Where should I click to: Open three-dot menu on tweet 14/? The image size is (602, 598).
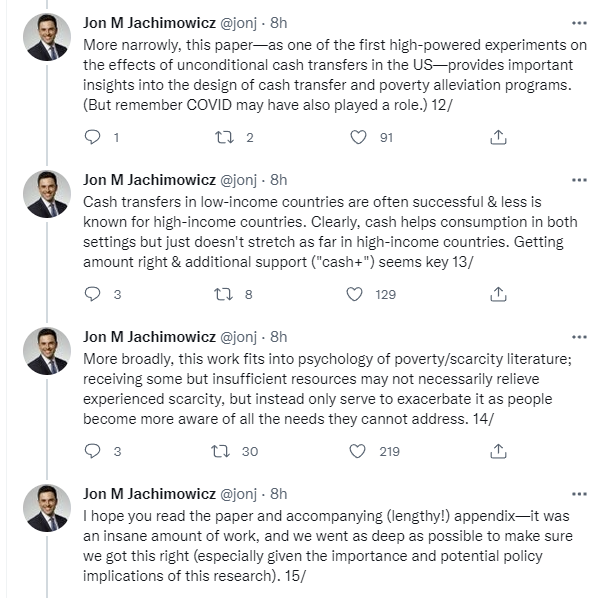[579, 337]
